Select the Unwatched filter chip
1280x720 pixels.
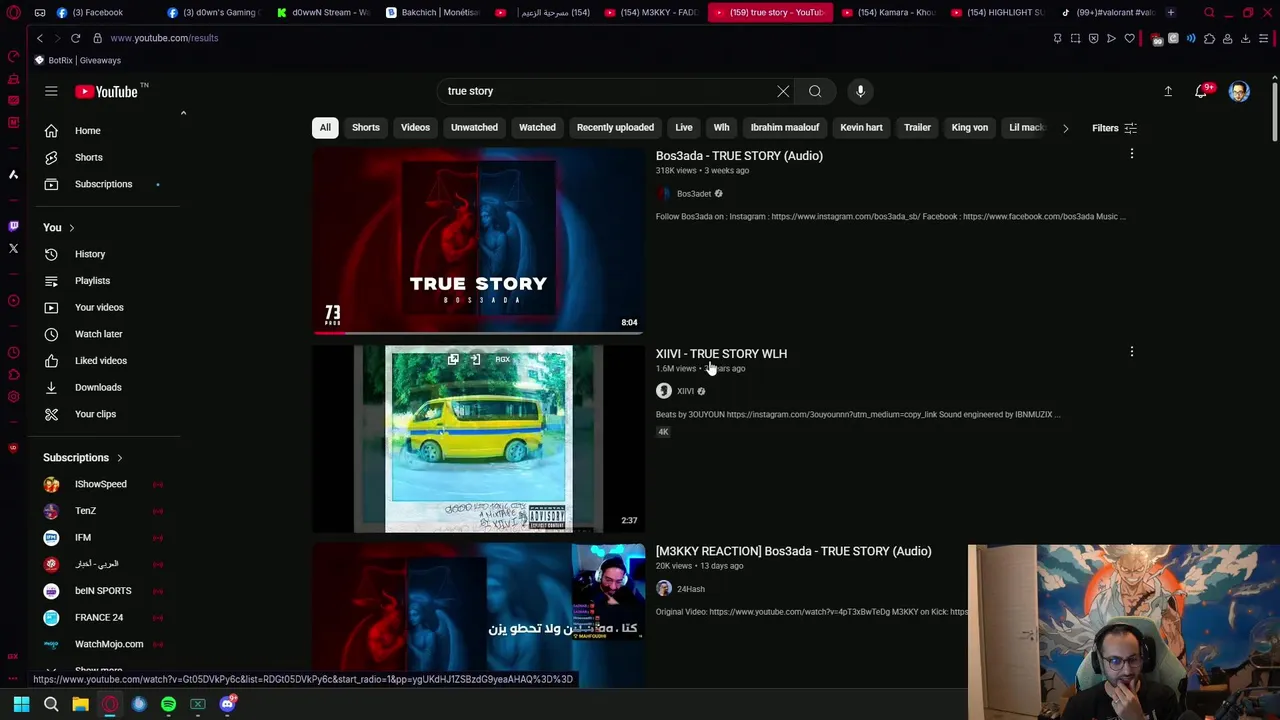click(474, 128)
